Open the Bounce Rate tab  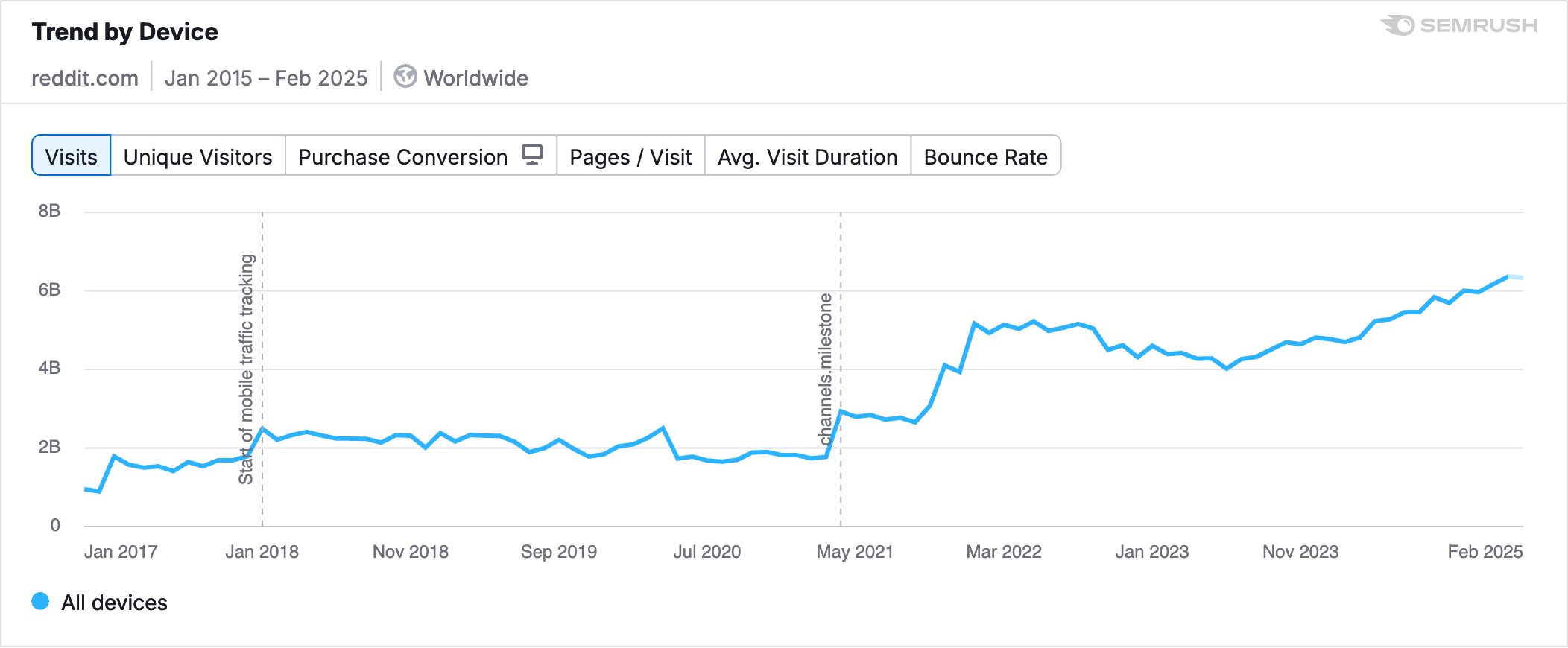tap(985, 156)
